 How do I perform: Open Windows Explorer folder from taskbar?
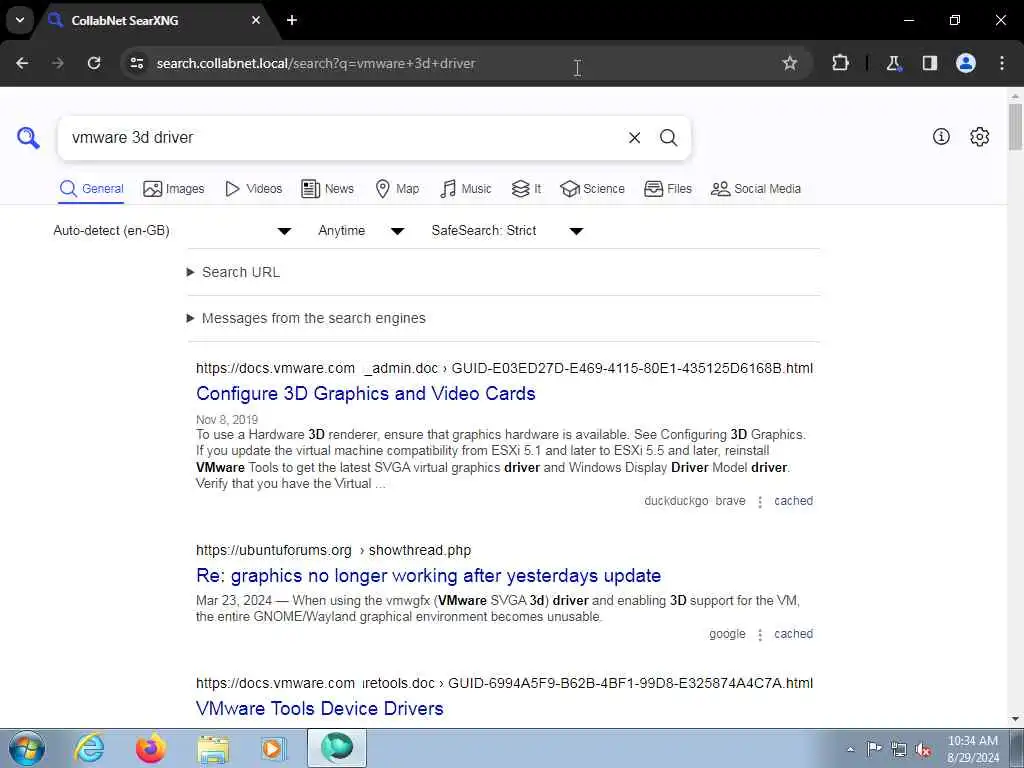pos(213,748)
